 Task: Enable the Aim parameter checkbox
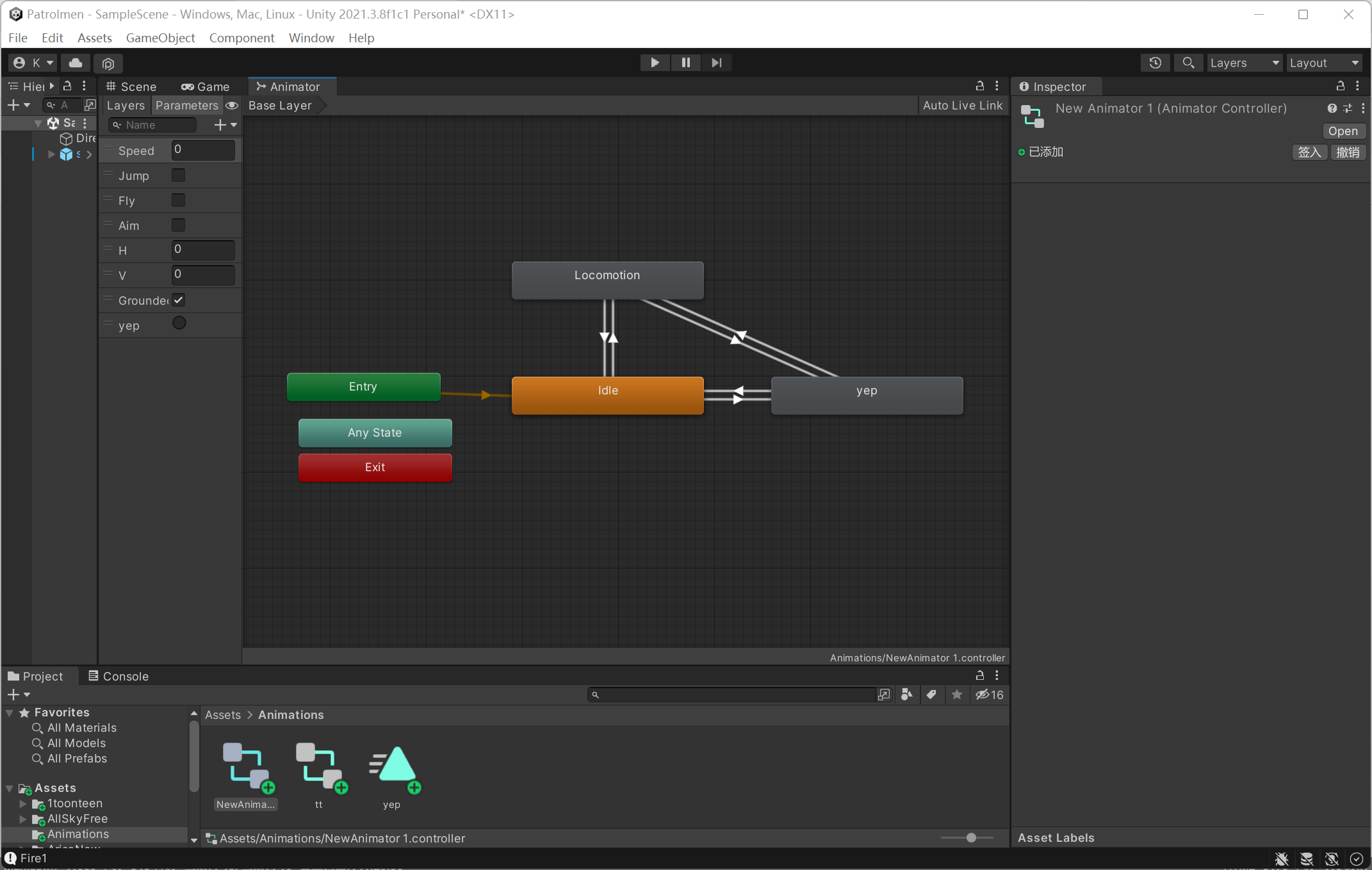tap(179, 225)
